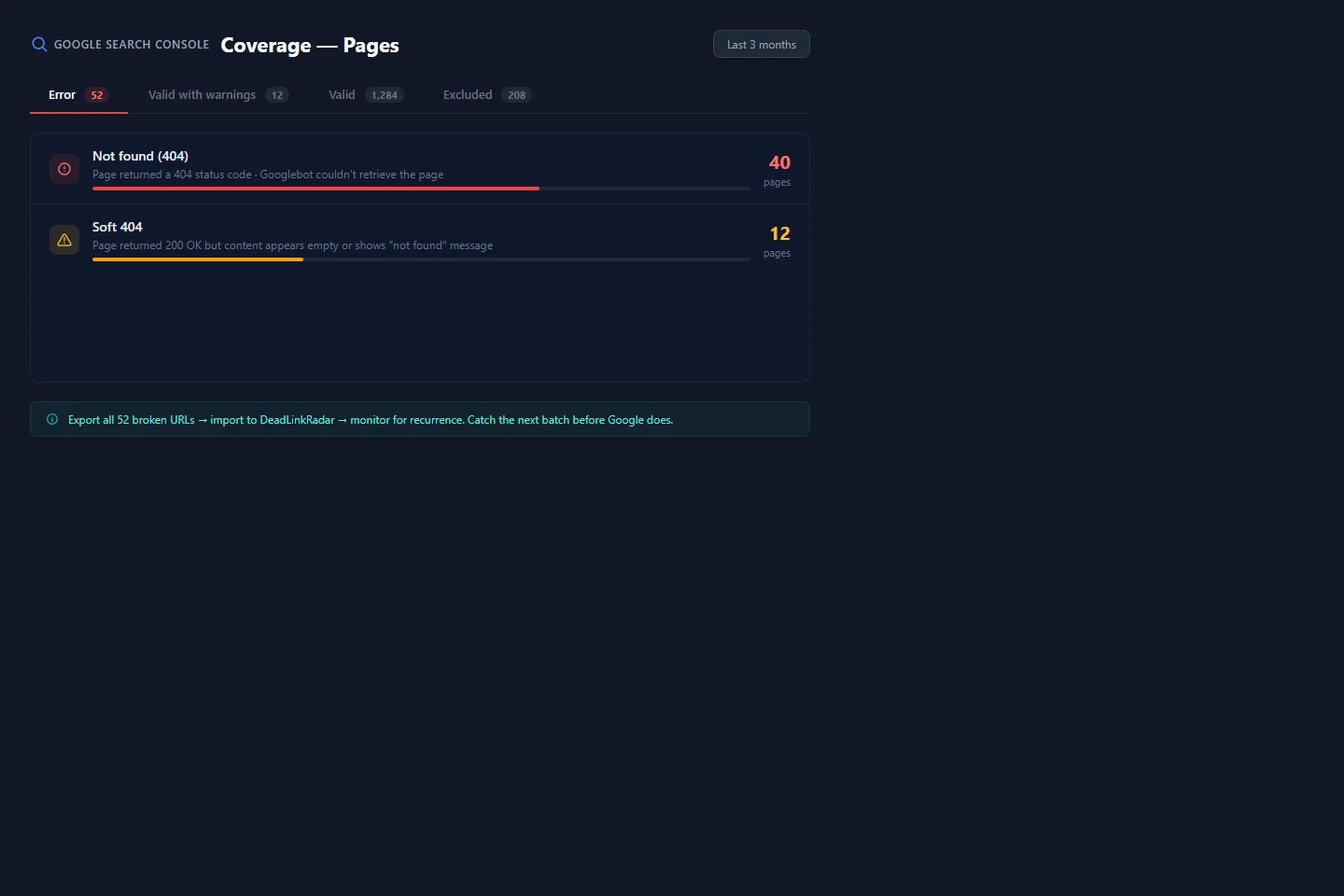Click the 1,284 count badge next to Valid
This screenshot has width=1344, height=896.
click(384, 95)
